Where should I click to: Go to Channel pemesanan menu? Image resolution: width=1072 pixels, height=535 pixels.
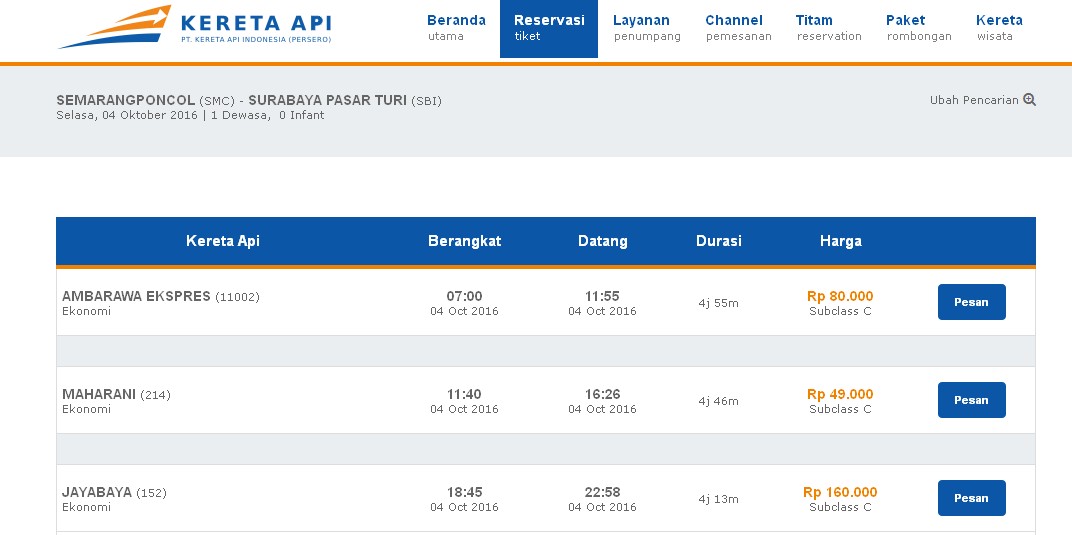coord(734,28)
